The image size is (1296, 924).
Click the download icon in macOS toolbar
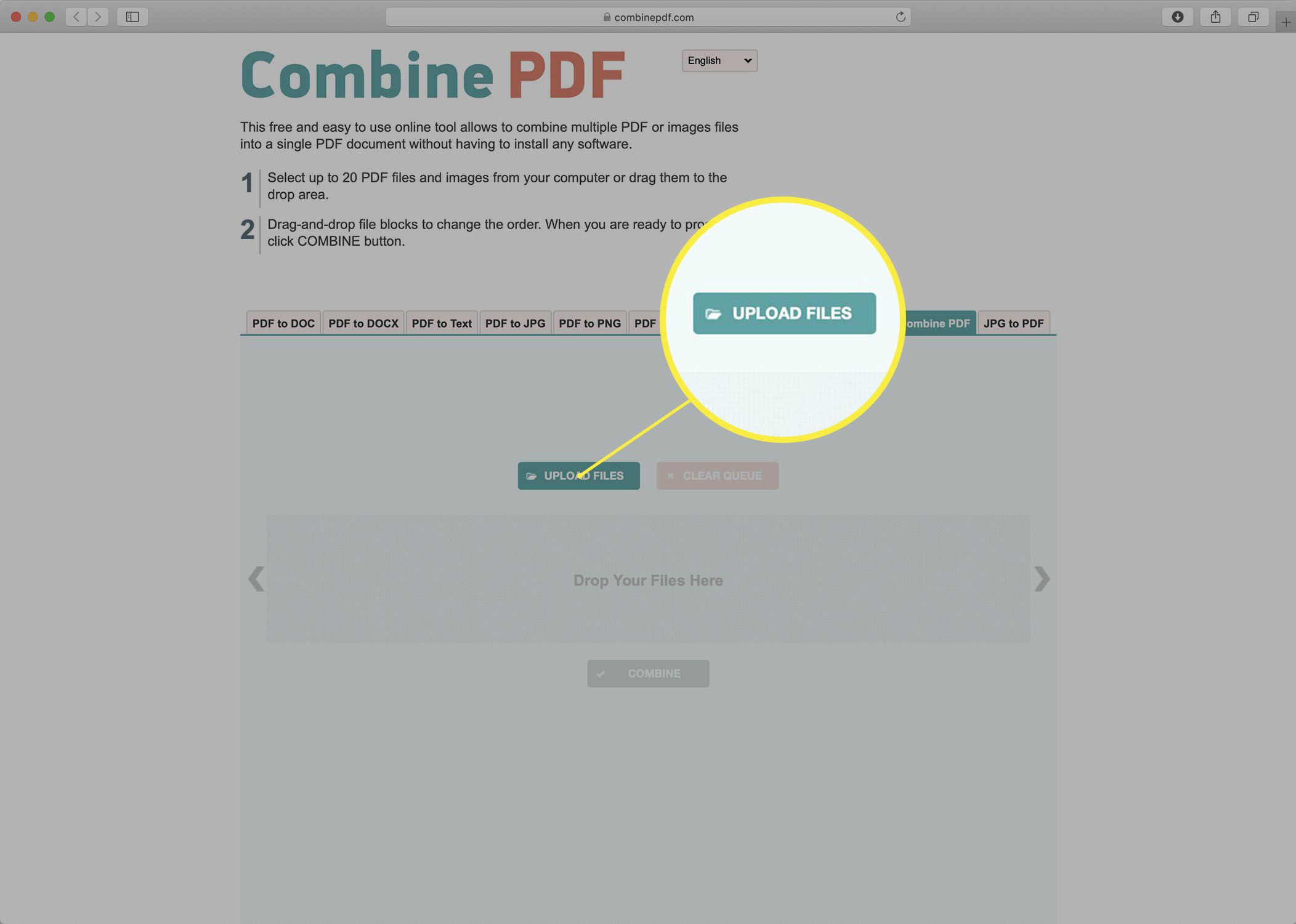click(1178, 16)
